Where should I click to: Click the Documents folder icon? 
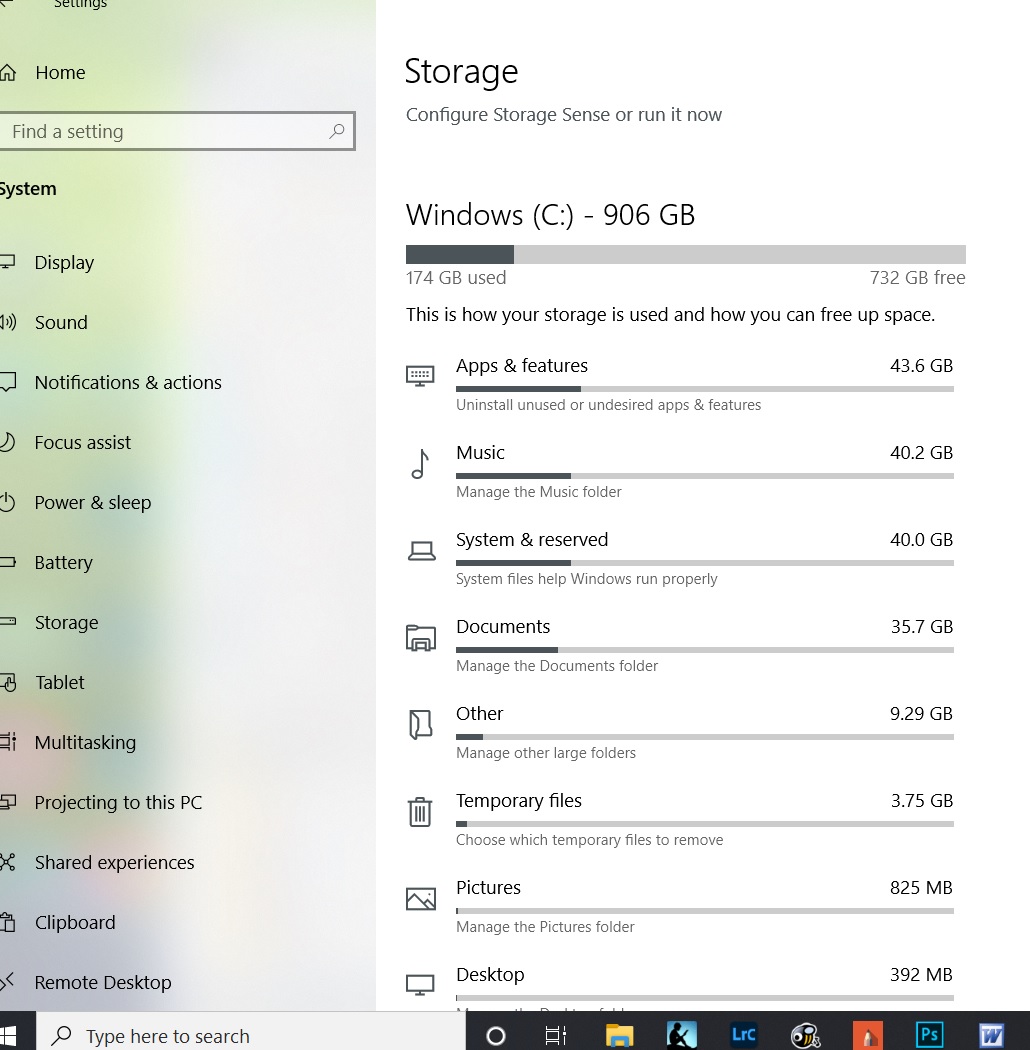pos(421,638)
